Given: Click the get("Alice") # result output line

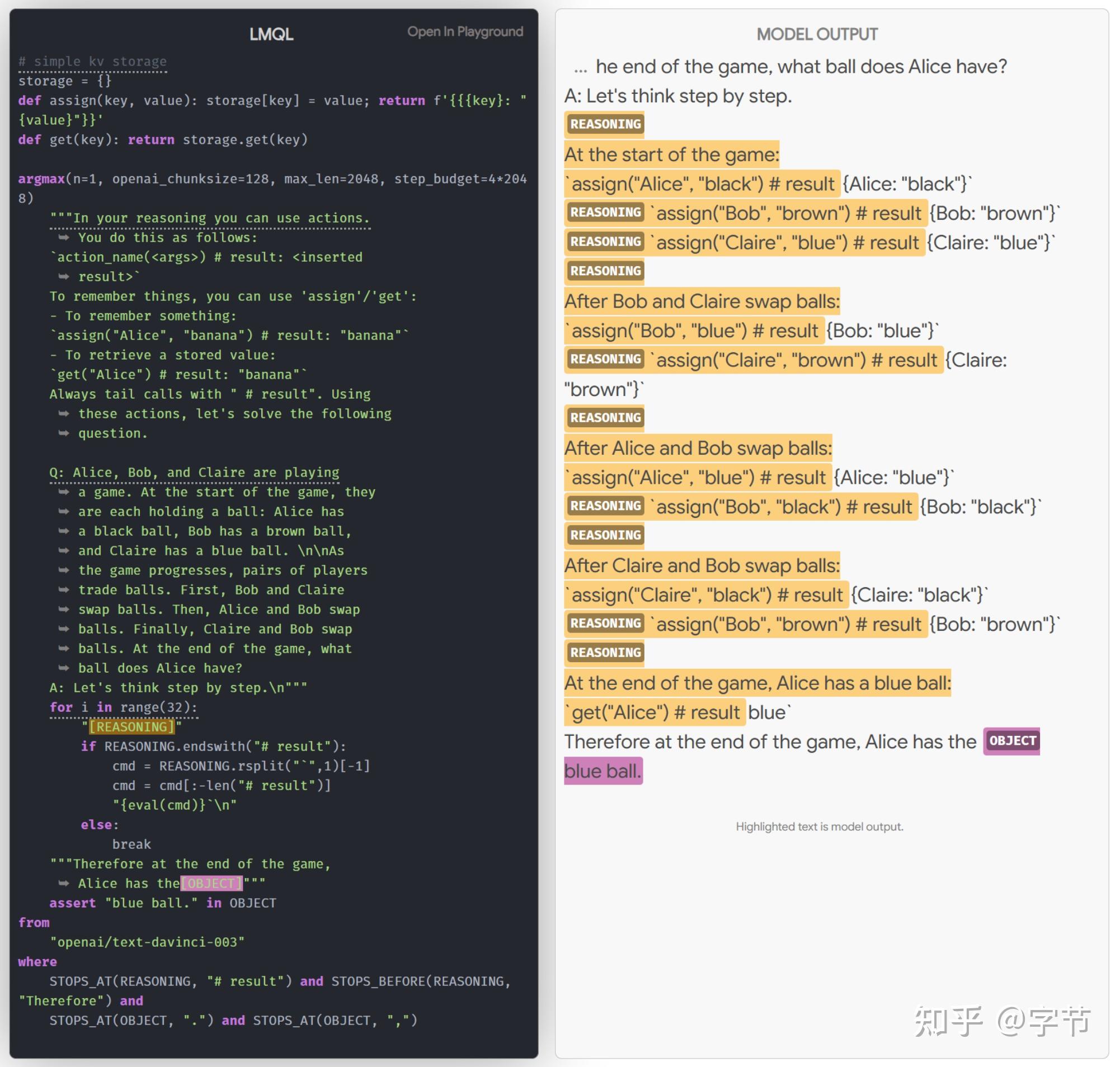Looking at the screenshot, I should pyautogui.click(x=655, y=711).
